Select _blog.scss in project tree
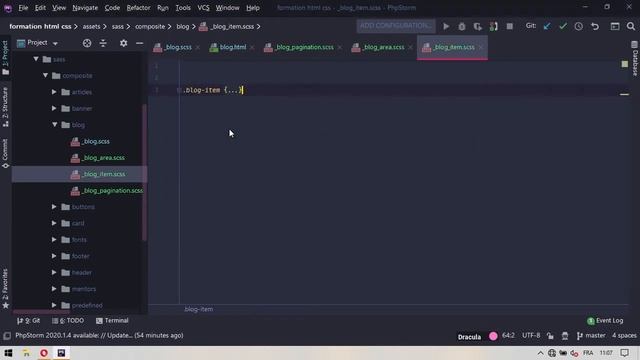The image size is (640, 360). (x=90, y=141)
